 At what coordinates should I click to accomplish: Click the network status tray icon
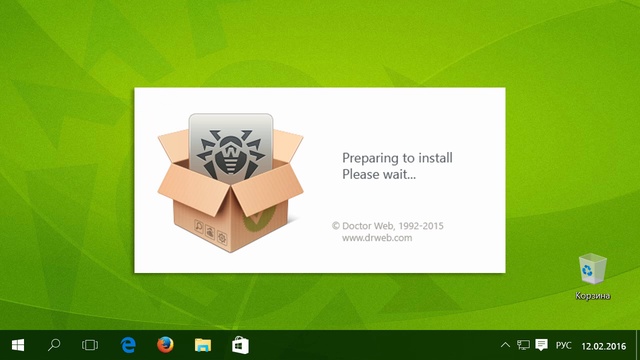pyautogui.click(x=523, y=345)
